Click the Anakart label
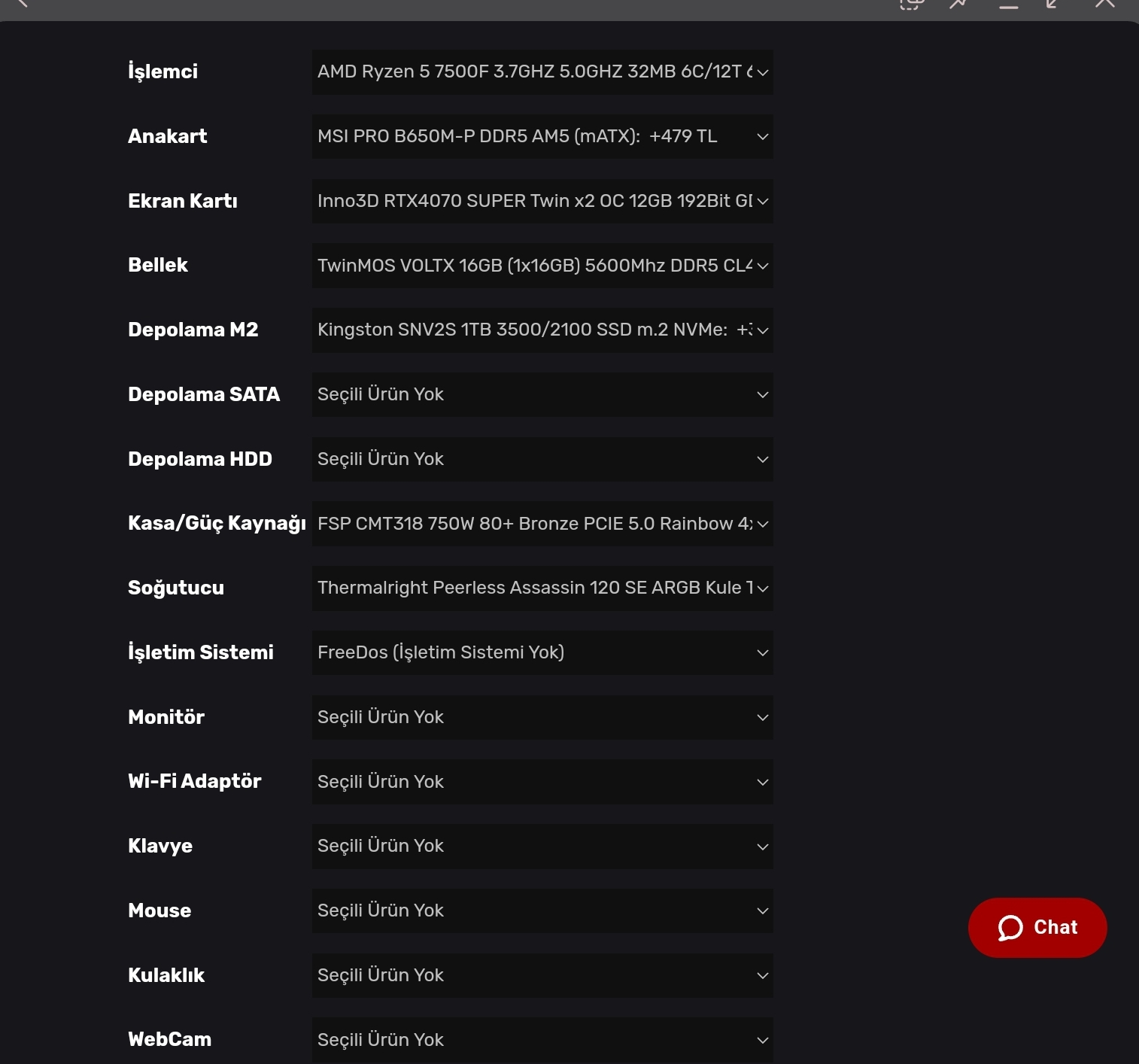 [167, 136]
